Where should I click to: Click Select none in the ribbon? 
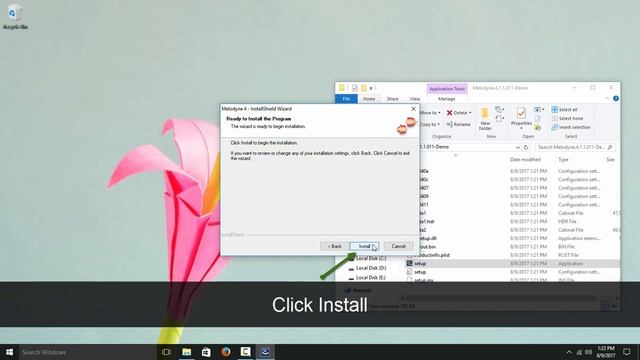(567, 118)
